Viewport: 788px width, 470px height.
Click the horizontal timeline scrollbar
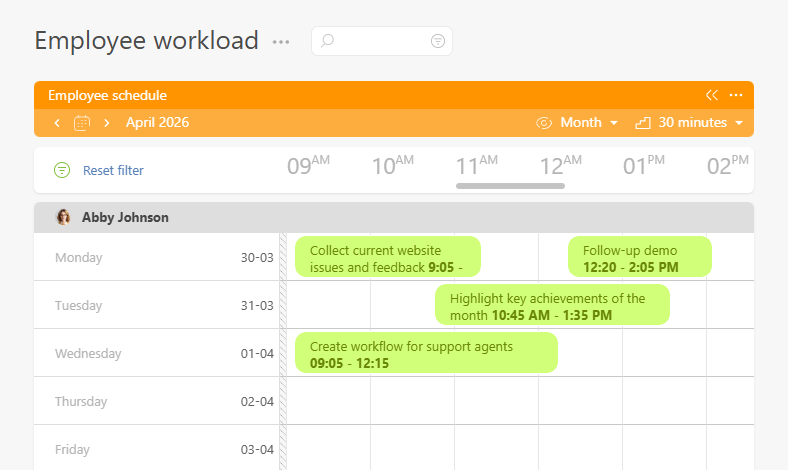click(510, 185)
